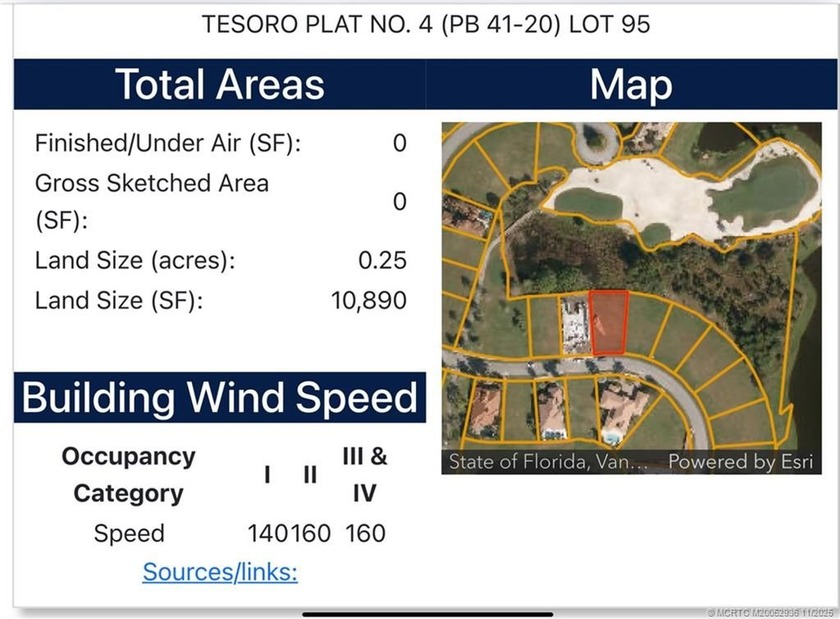The width and height of the screenshot is (840, 619).
Task: Click the Occupancy Category column header
Action: pyautogui.click(x=128, y=475)
